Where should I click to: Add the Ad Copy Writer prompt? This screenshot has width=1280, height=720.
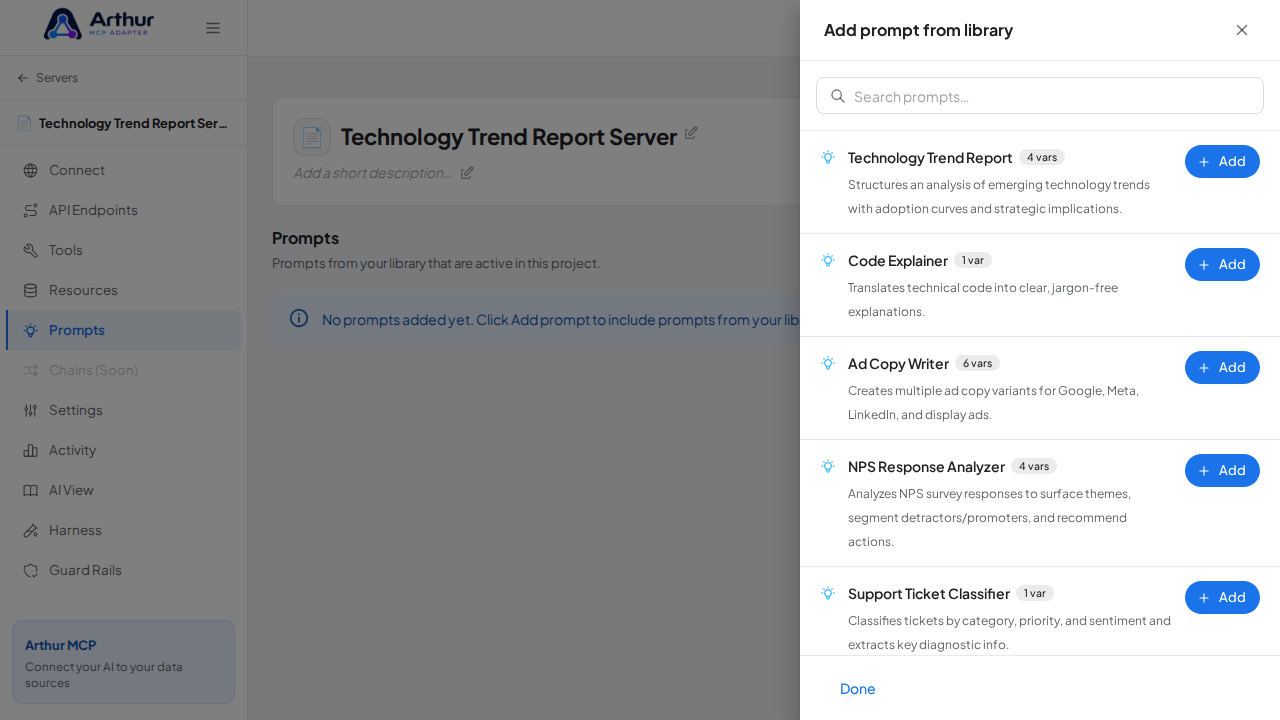click(x=1222, y=367)
